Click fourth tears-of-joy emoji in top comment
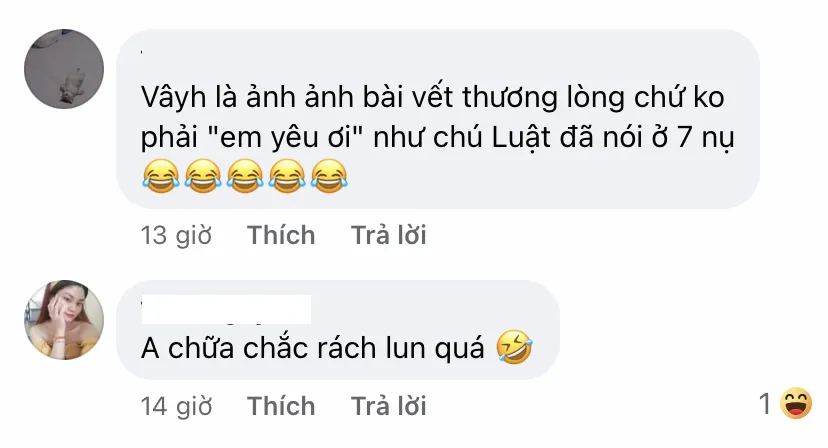828x448 pixels. click(x=287, y=176)
